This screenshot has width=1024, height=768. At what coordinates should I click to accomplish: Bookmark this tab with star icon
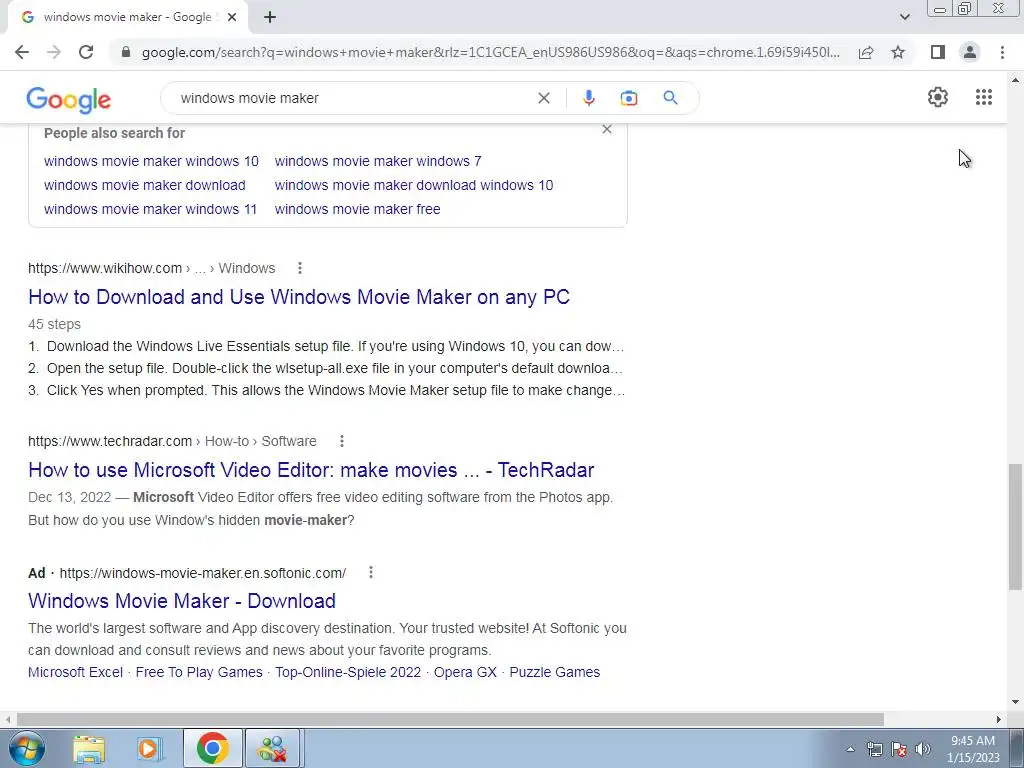[898, 52]
